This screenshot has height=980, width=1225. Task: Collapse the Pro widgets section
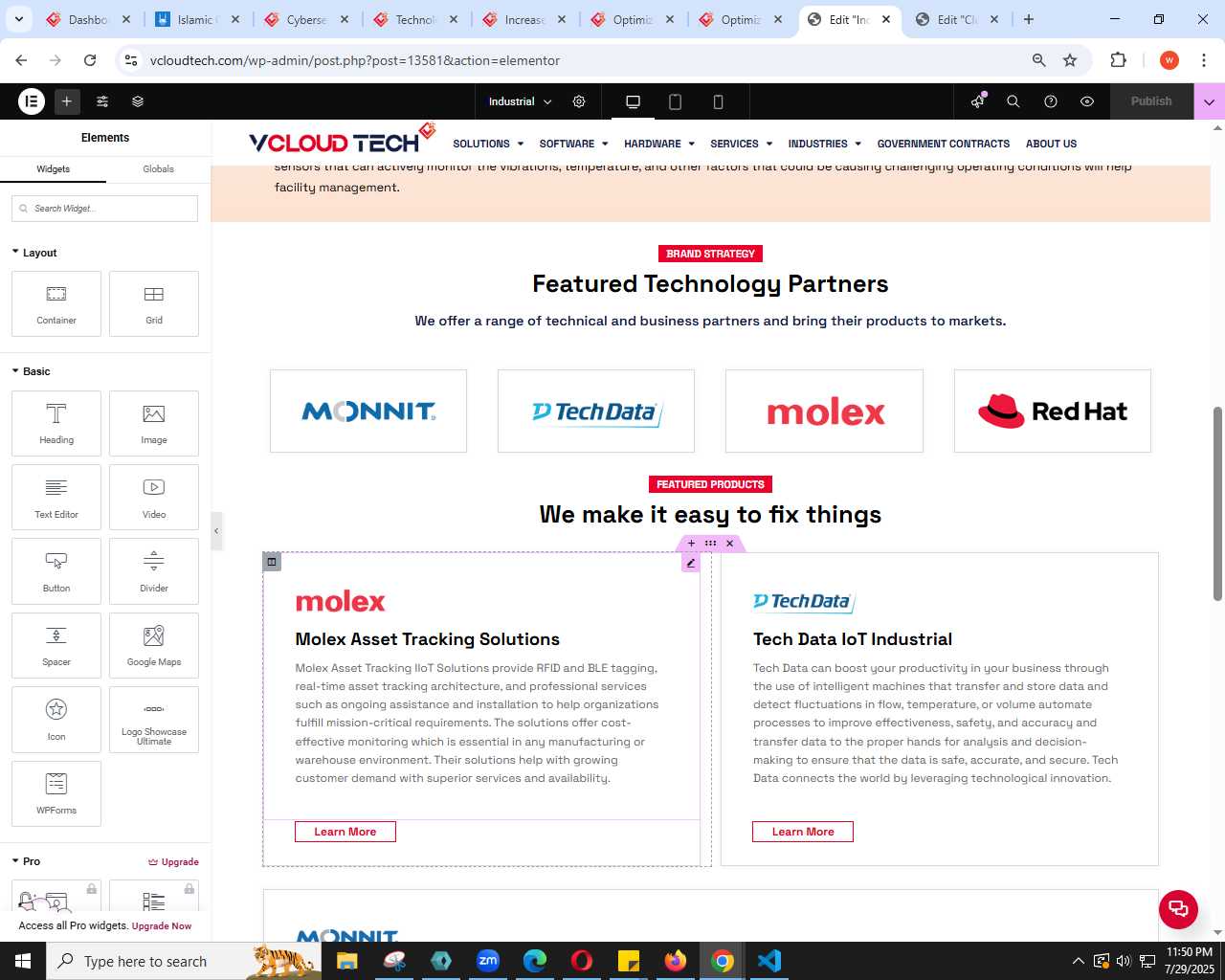pos(26,861)
